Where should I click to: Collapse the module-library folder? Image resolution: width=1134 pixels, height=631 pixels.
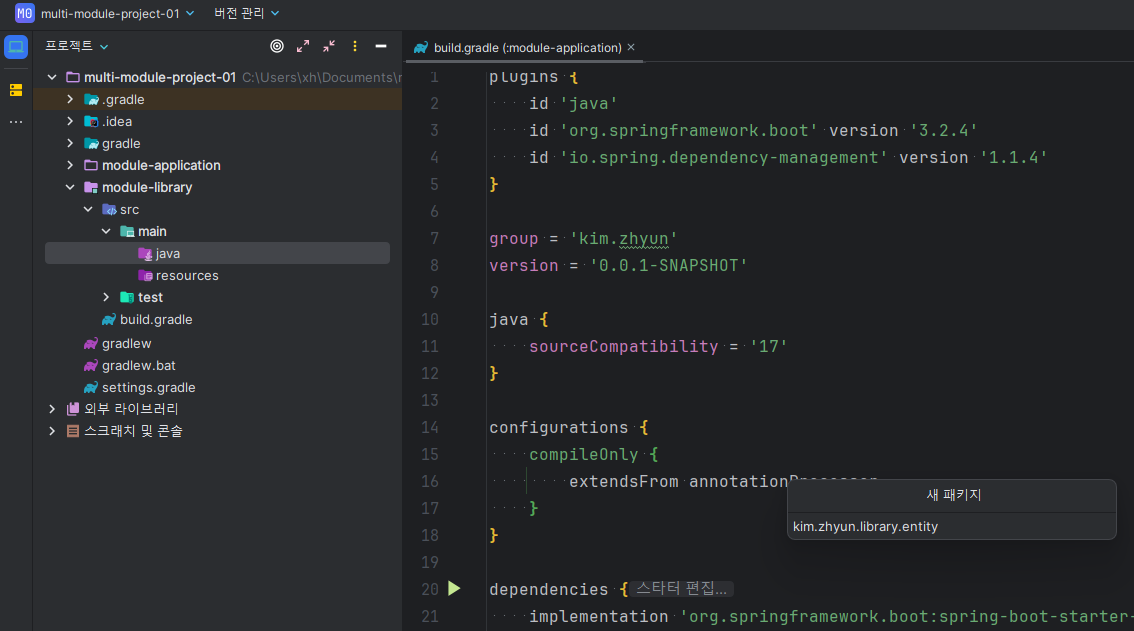click(70, 187)
